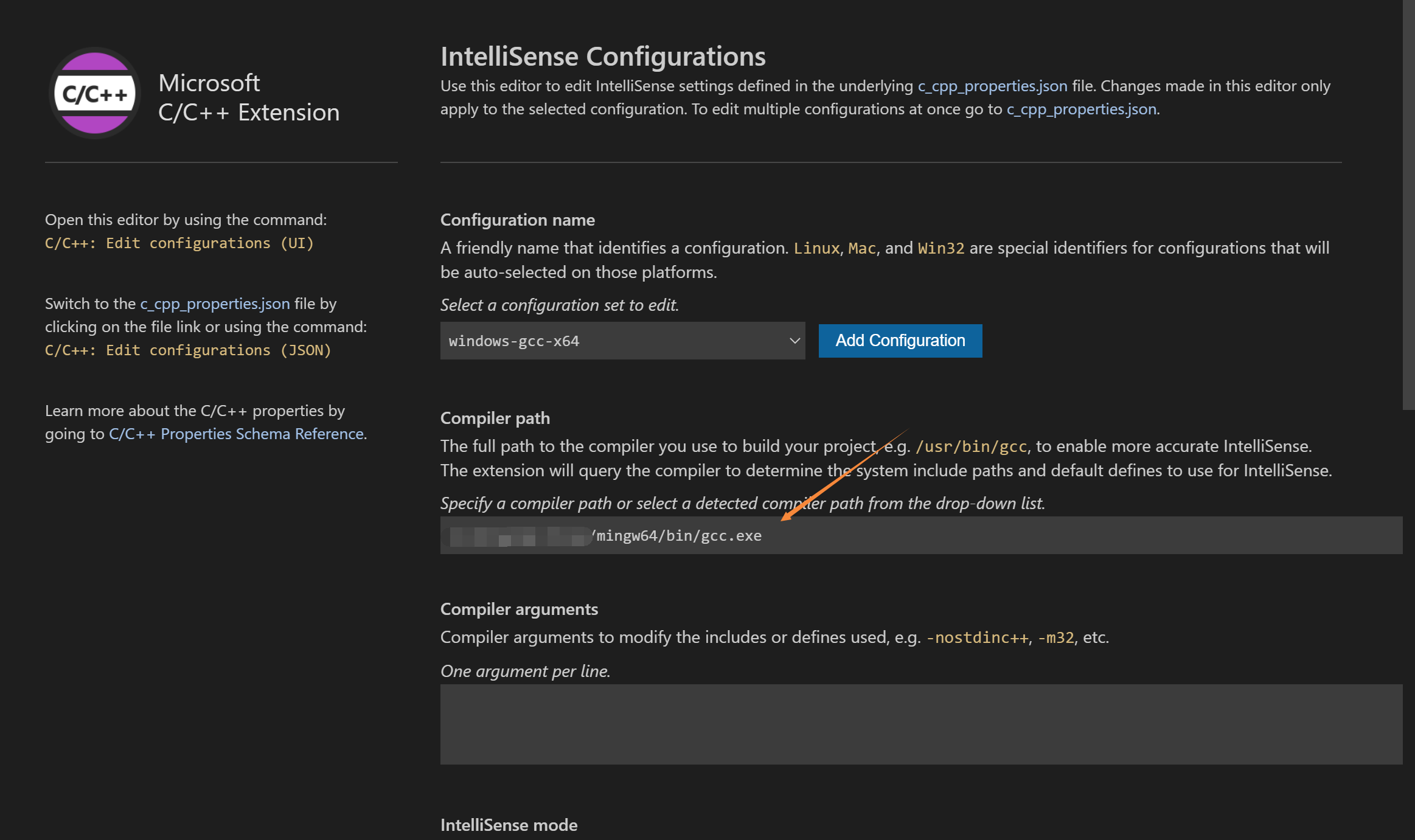This screenshot has height=840, width=1415.
Task: Click the Compiler path section heading
Action: (x=495, y=418)
